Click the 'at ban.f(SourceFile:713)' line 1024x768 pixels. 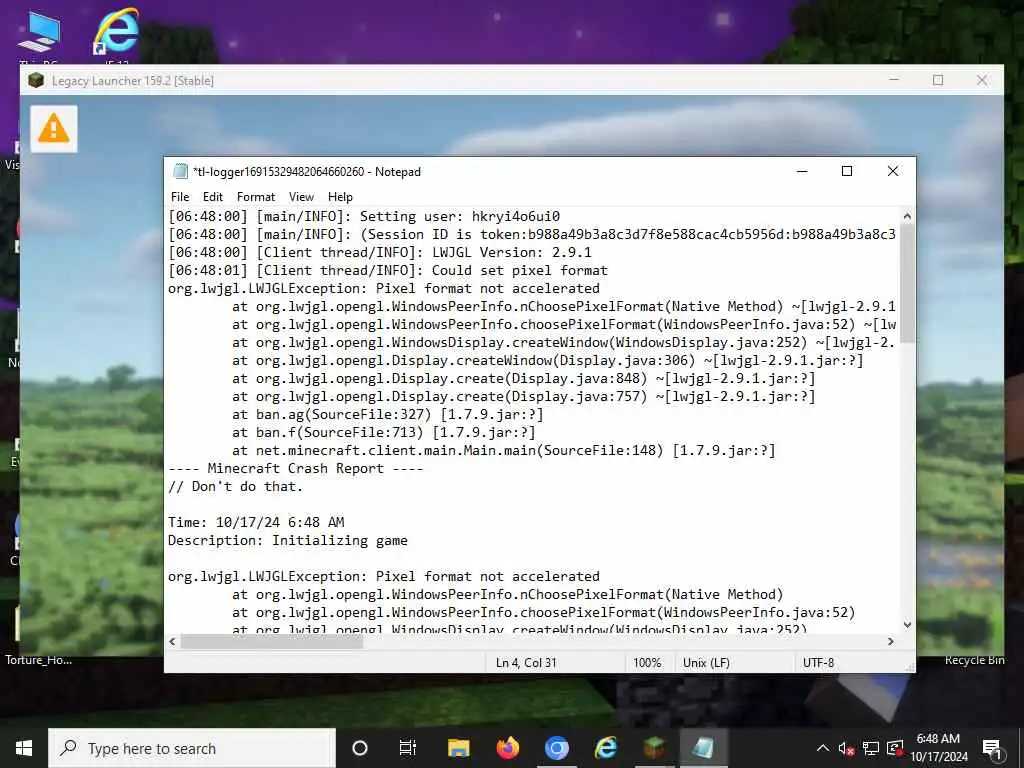tap(383, 432)
